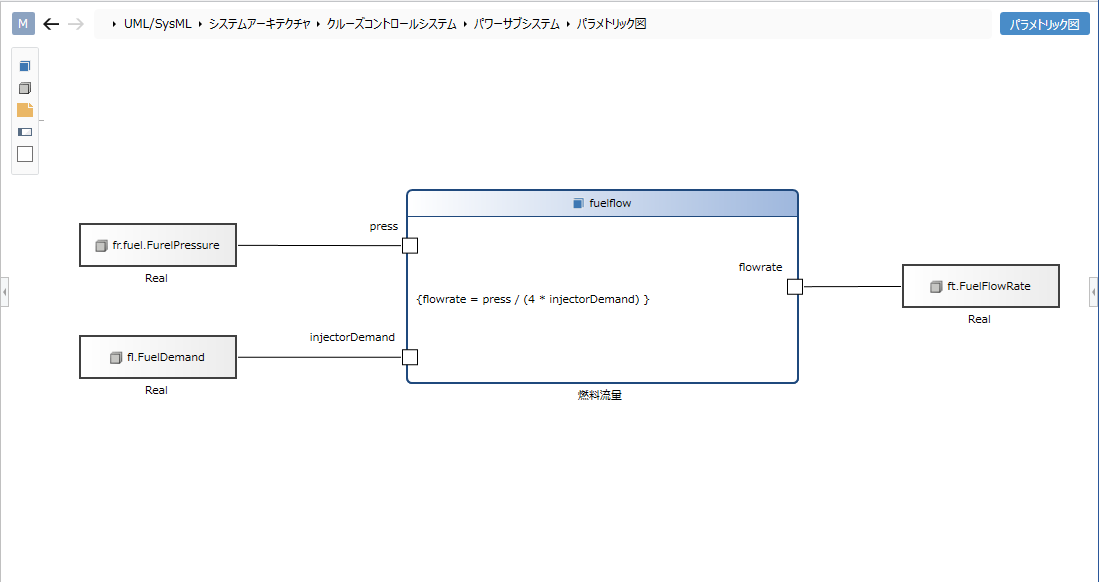Click the Real label under fr.fuel.FurelPressure

(156, 278)
